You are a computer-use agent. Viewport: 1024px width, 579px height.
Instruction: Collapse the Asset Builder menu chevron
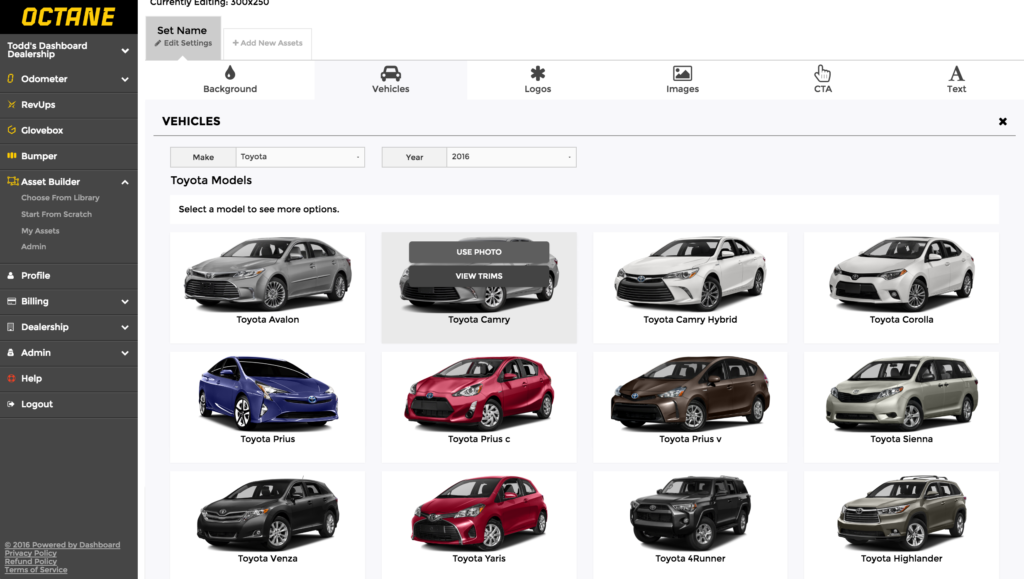(x=125, y=182)
